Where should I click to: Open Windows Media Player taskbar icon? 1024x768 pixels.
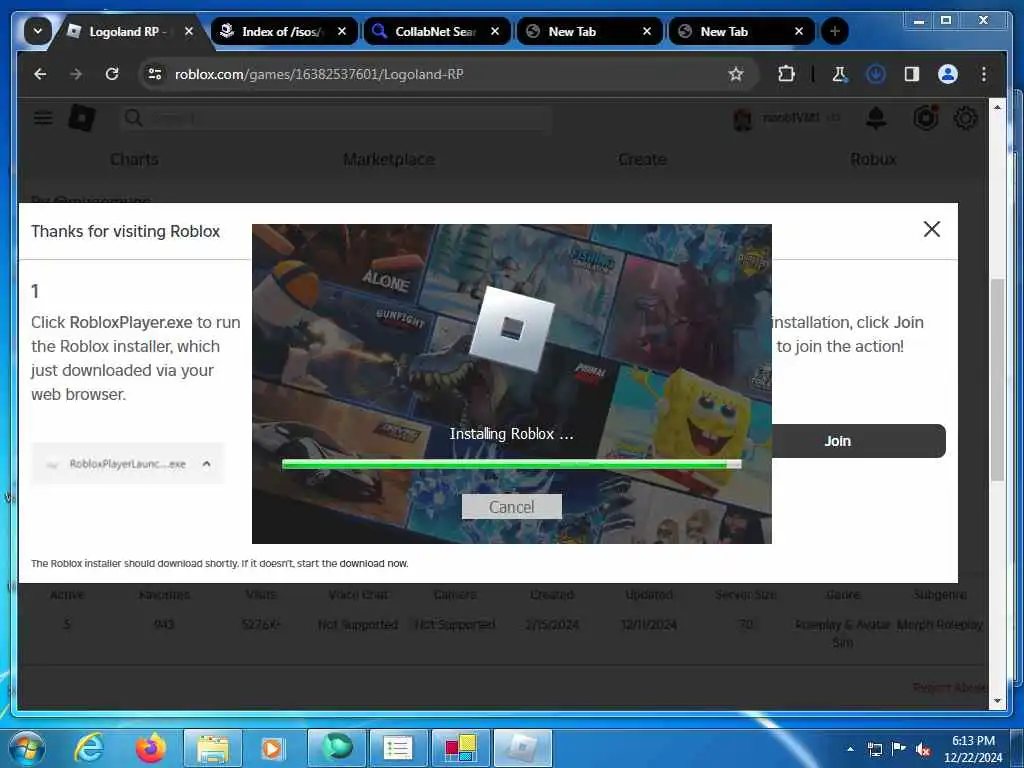271,748
